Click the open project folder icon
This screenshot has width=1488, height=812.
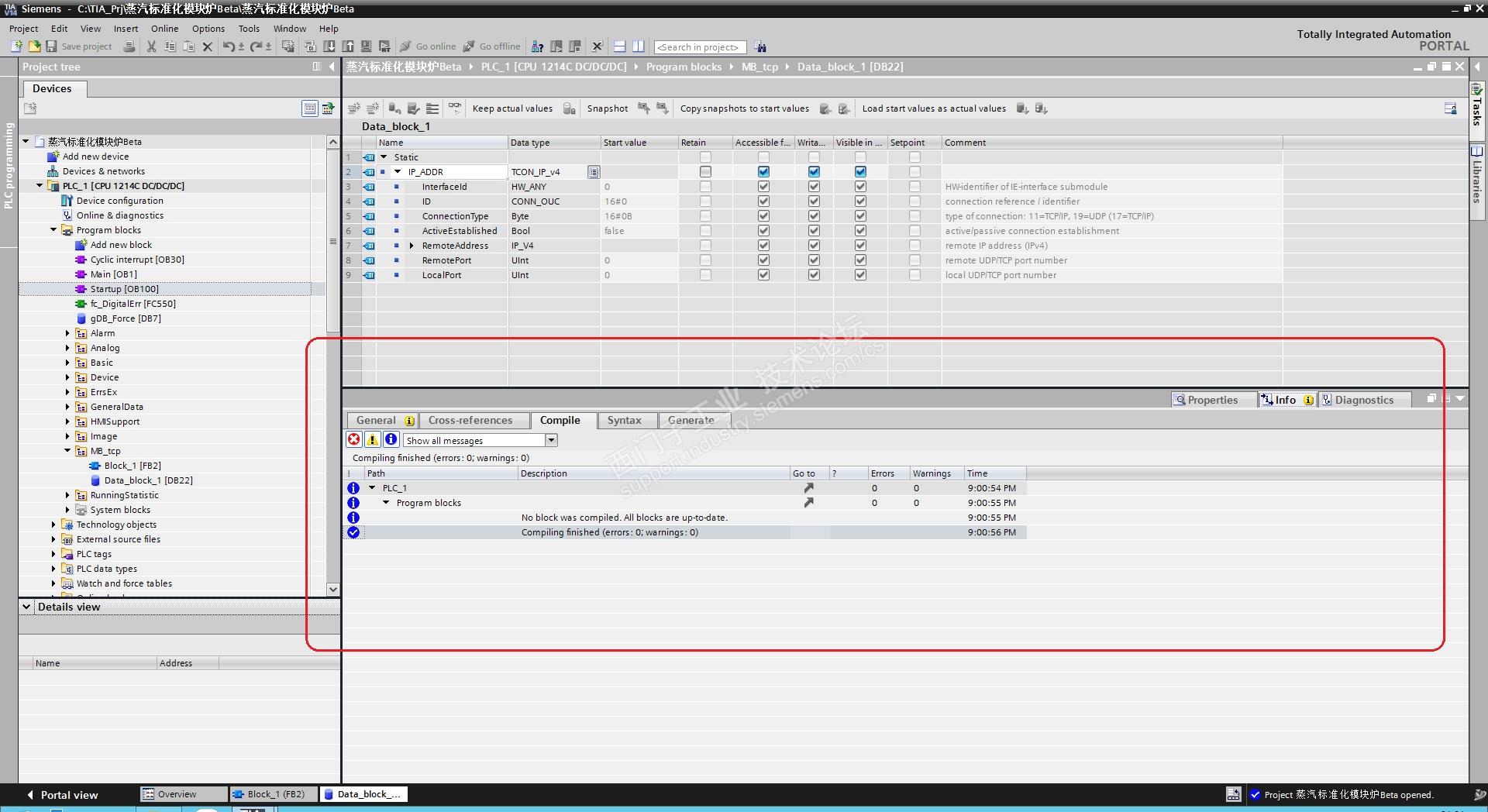pos(34,46)
